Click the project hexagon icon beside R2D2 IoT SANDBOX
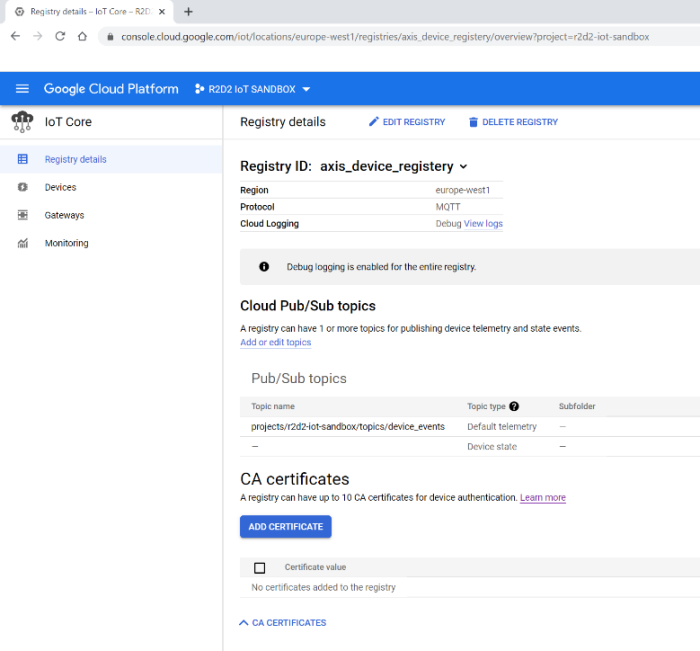The image size is (700, 651). point(200,89)
